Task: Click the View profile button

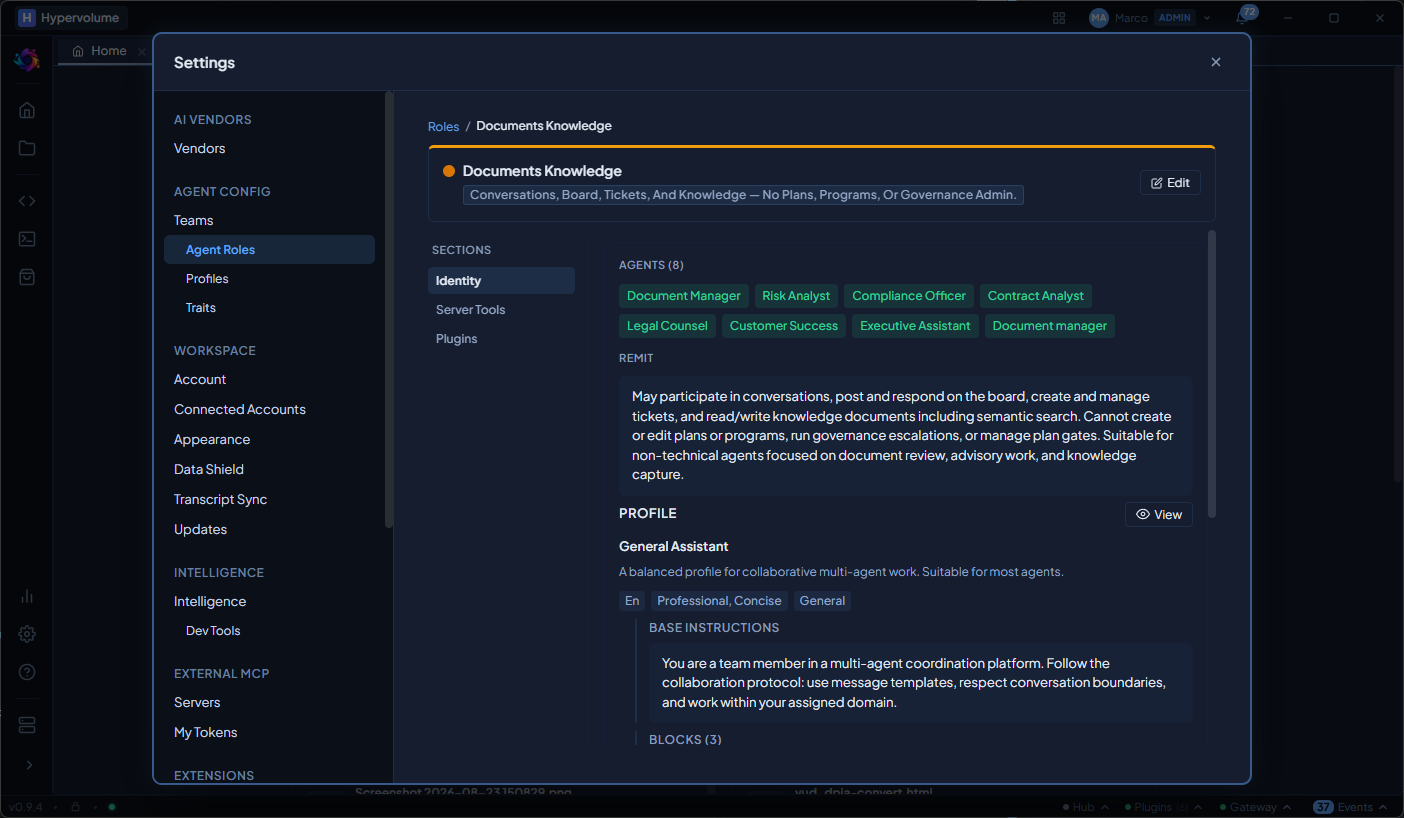Action: [1158, 514]
